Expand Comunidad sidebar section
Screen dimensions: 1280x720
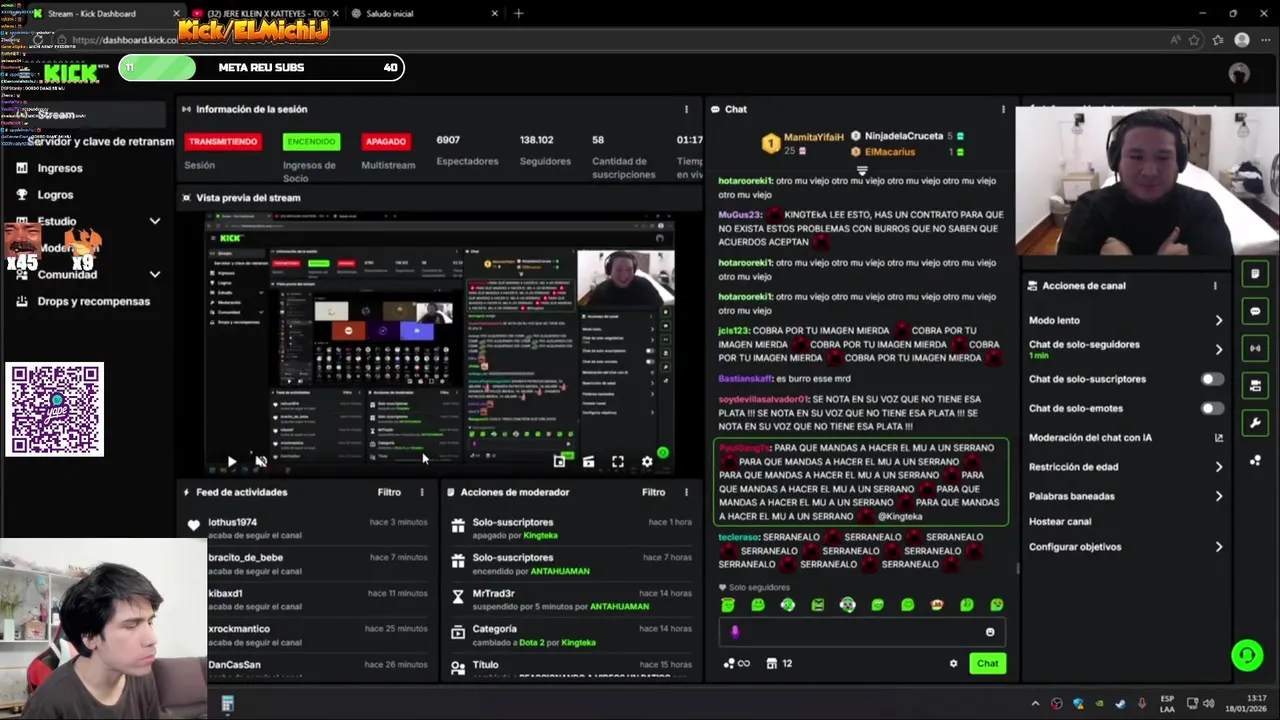click(155, 274)
